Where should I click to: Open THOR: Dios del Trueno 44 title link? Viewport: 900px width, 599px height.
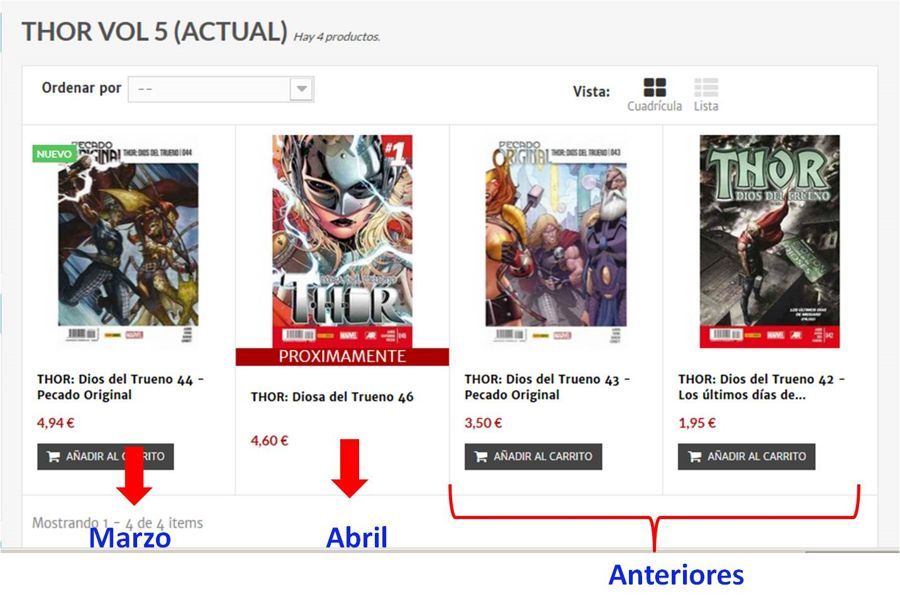point(120,387)
